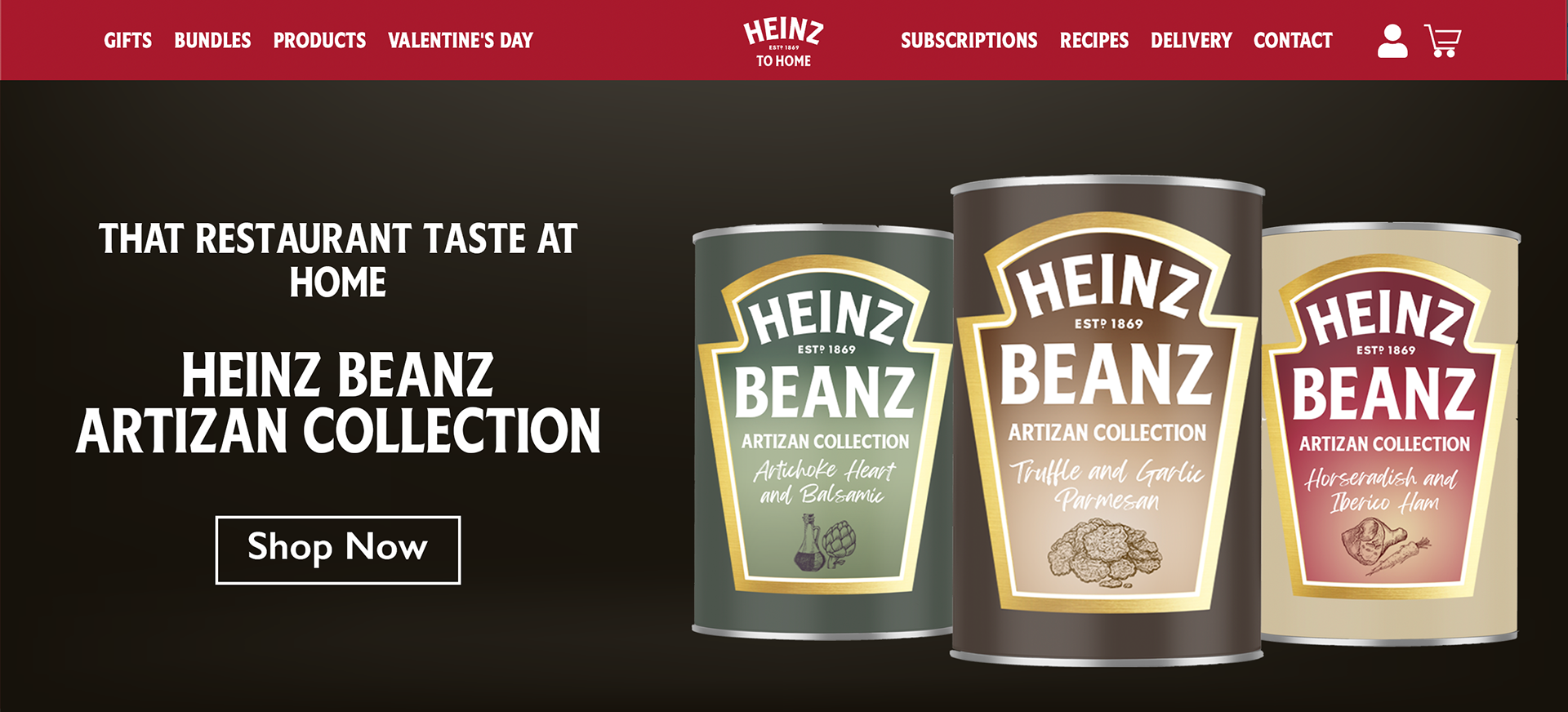The height and width of the screenshot is (712, 1568).
Task: Open the user account icon
Action: click(x=1392, y=41)
